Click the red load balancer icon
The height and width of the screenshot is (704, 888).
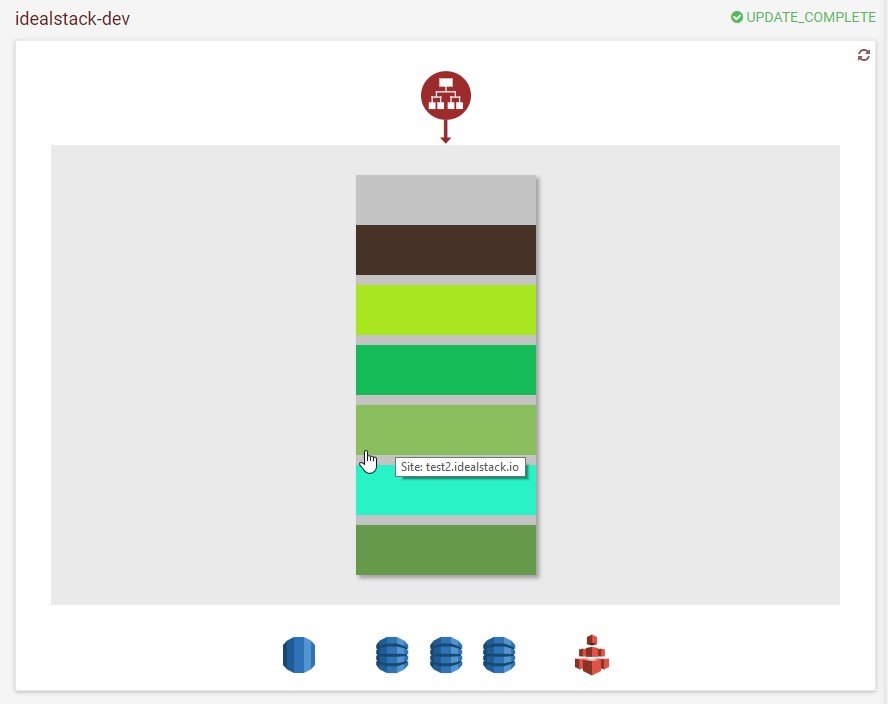tap(446, 95)
